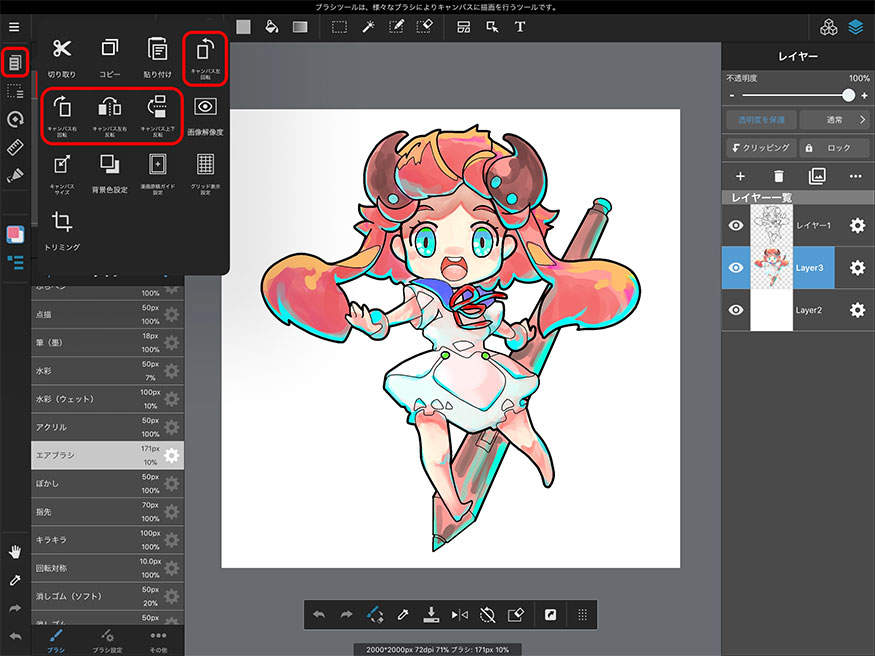Image resolution: width=875 pixels, height=656 pixels.
Task: Select the magic wand tool
Action: [368, 27]
